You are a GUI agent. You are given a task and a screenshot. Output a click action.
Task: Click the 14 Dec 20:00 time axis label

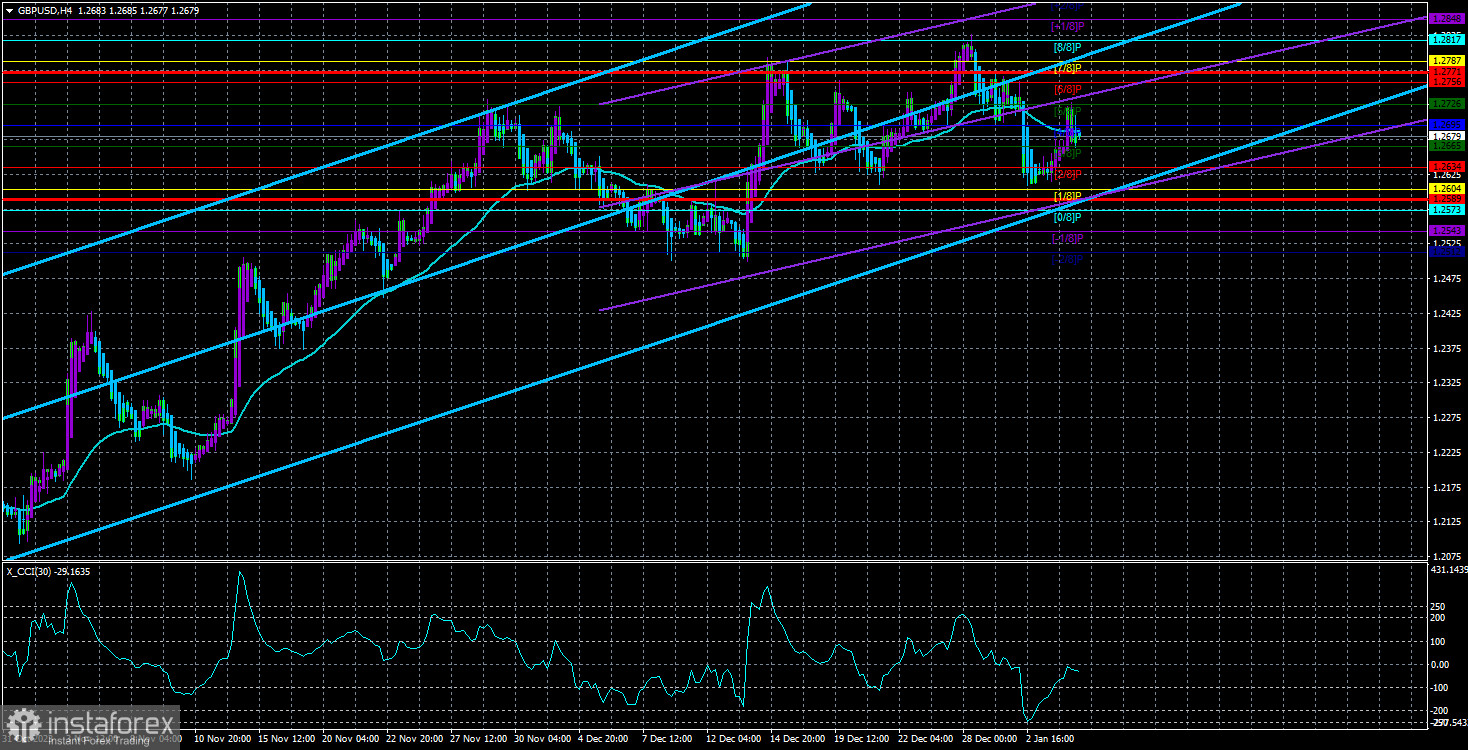point(798,739)
